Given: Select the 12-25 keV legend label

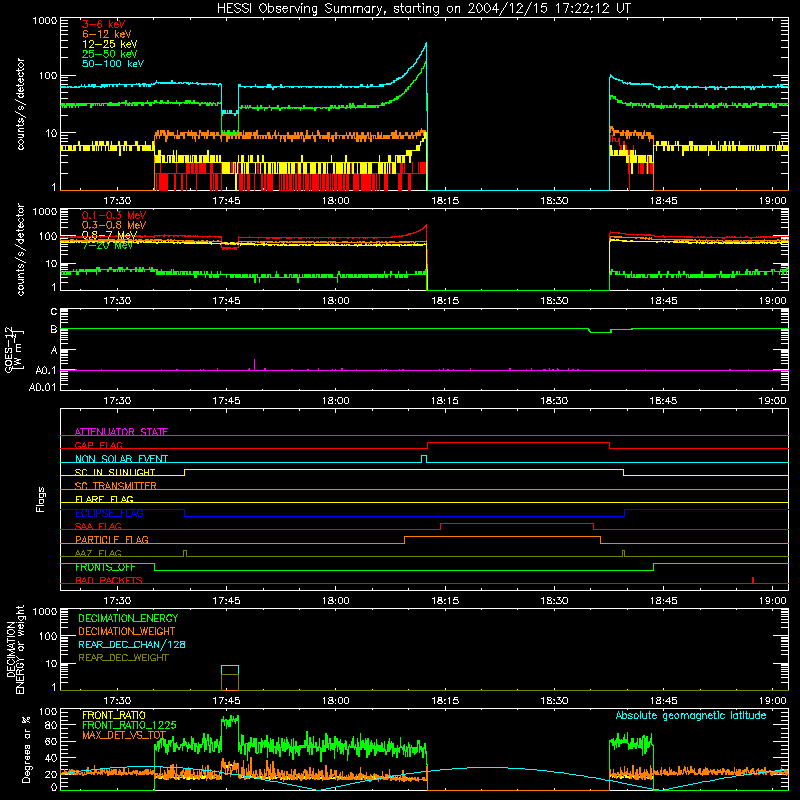Looking at the screenshot, I should click(110, 44).
